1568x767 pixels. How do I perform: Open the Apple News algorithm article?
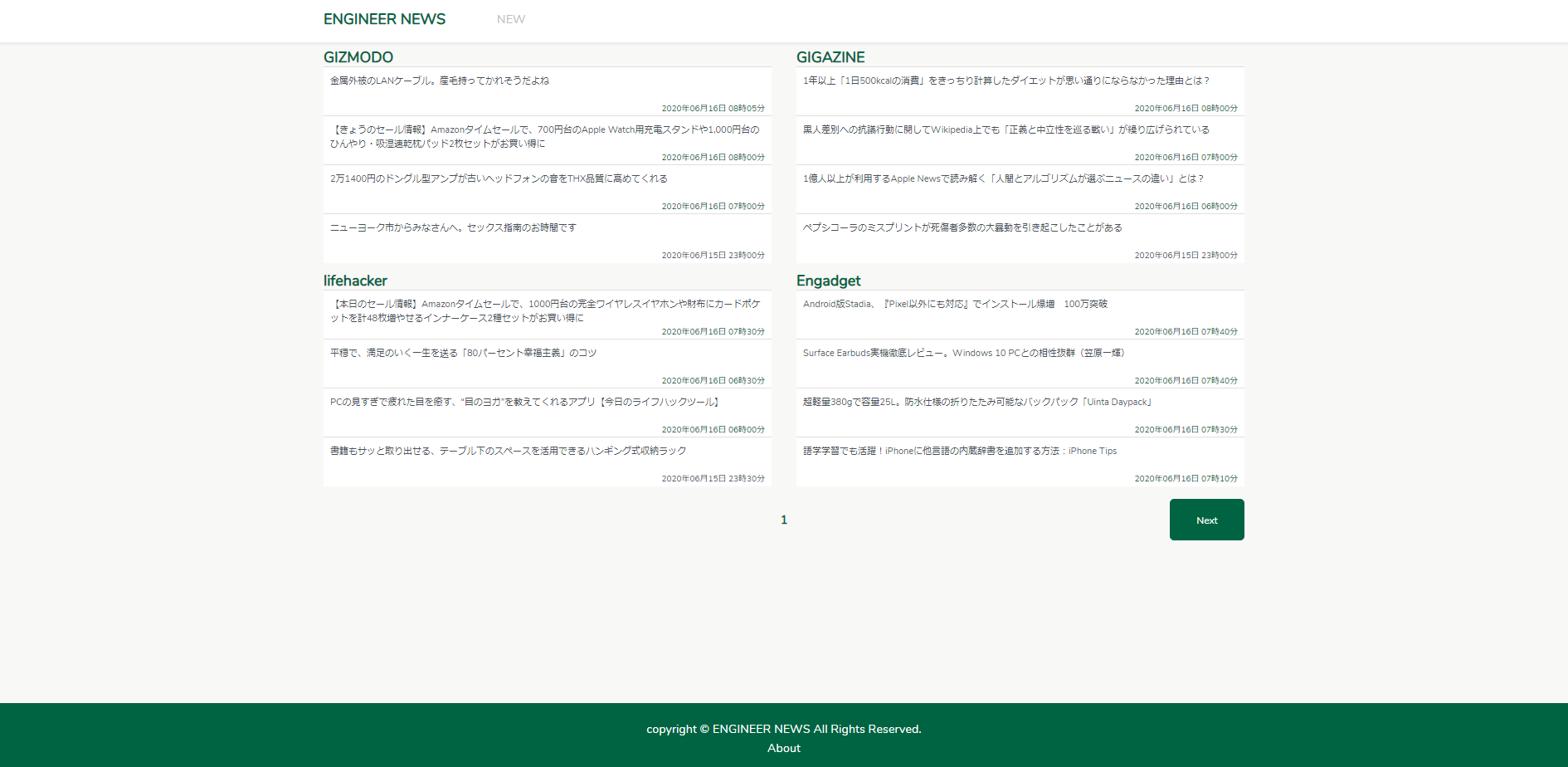[1003, 178]
